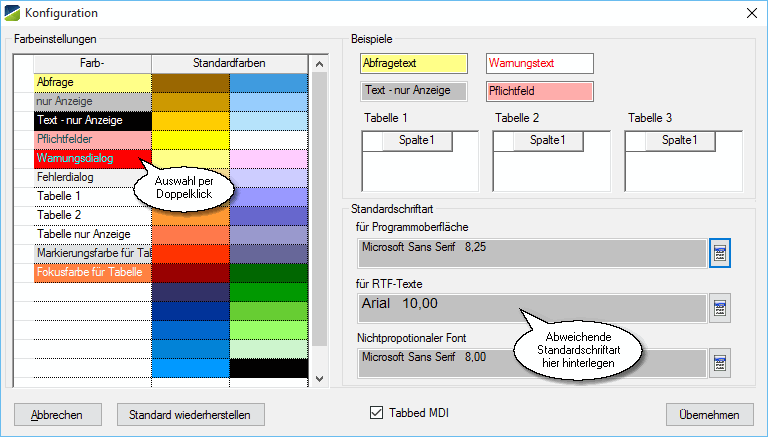The height and width of the screenshot is (437, 768).
Task: Click the Pflichtfeld example field
Action: (539, 91)
